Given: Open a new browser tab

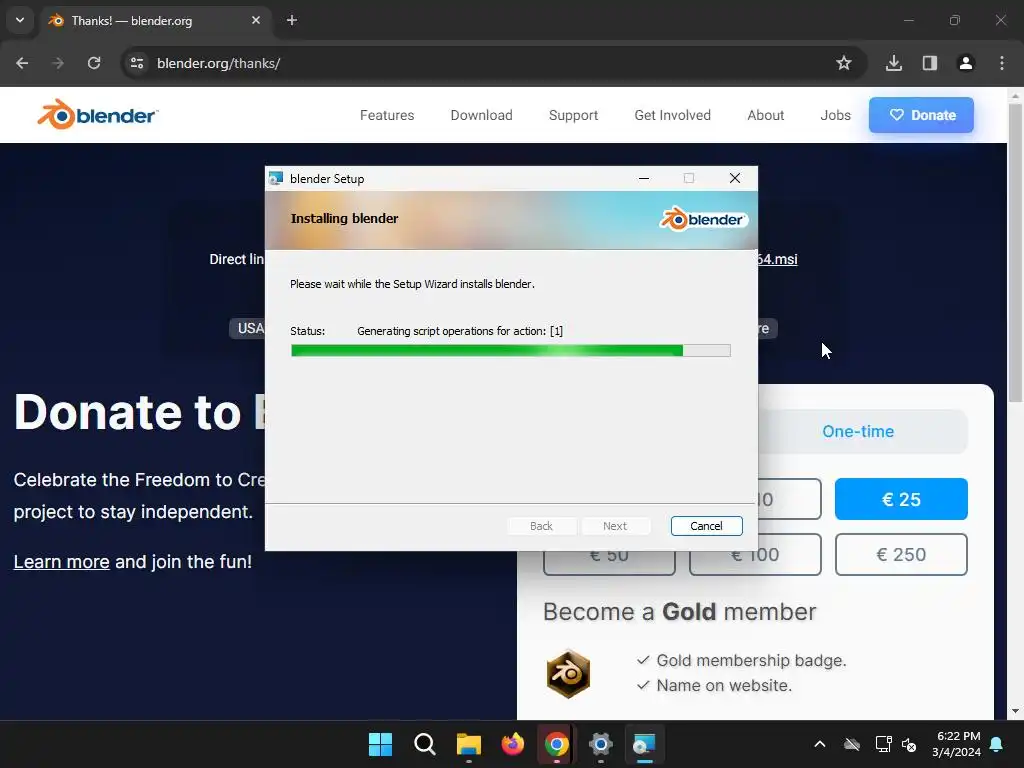Looking at the screenshot, I should [292, 20].
